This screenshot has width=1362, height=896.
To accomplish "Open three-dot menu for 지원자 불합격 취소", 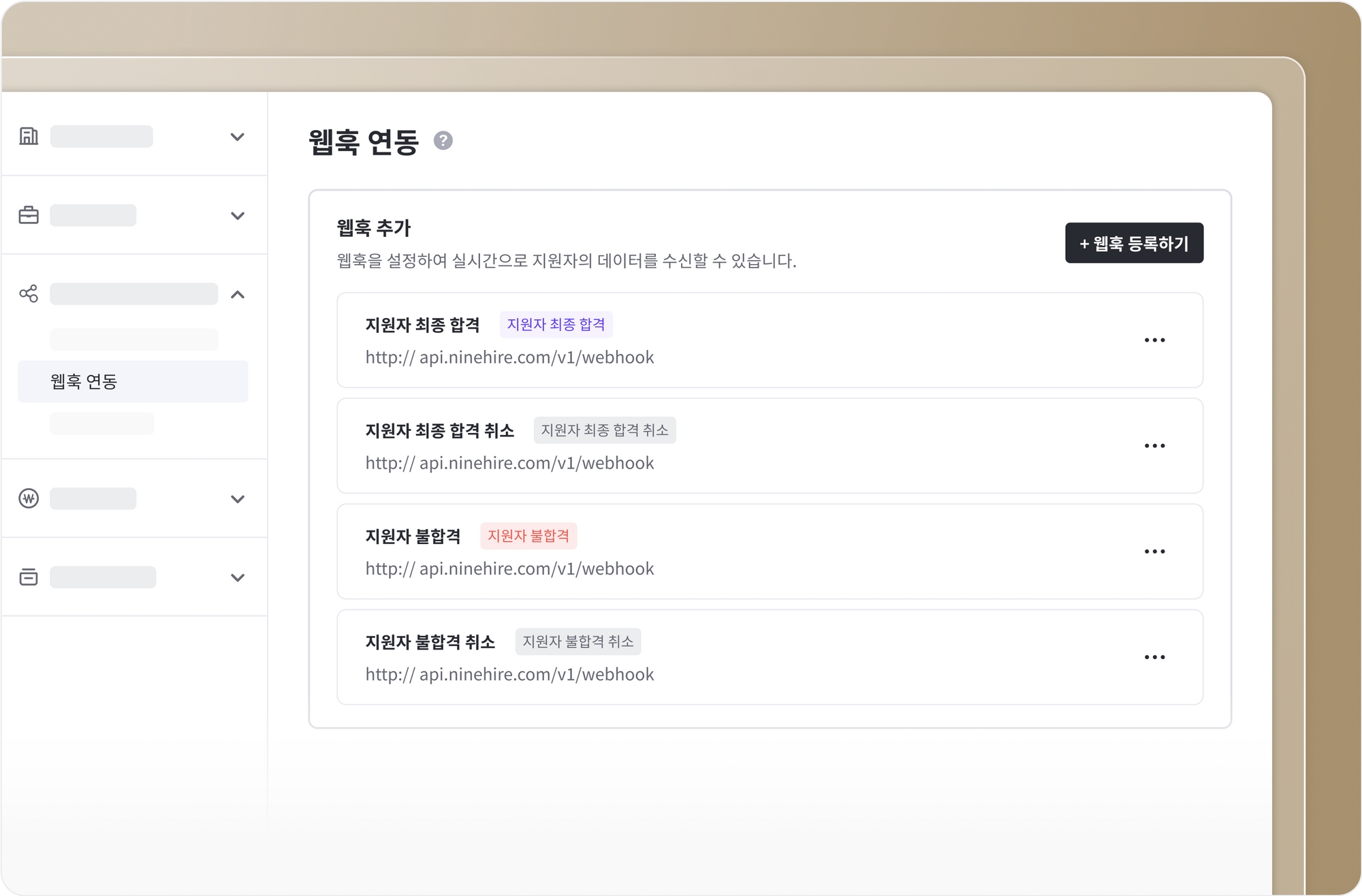I will tap(1154, 657).
